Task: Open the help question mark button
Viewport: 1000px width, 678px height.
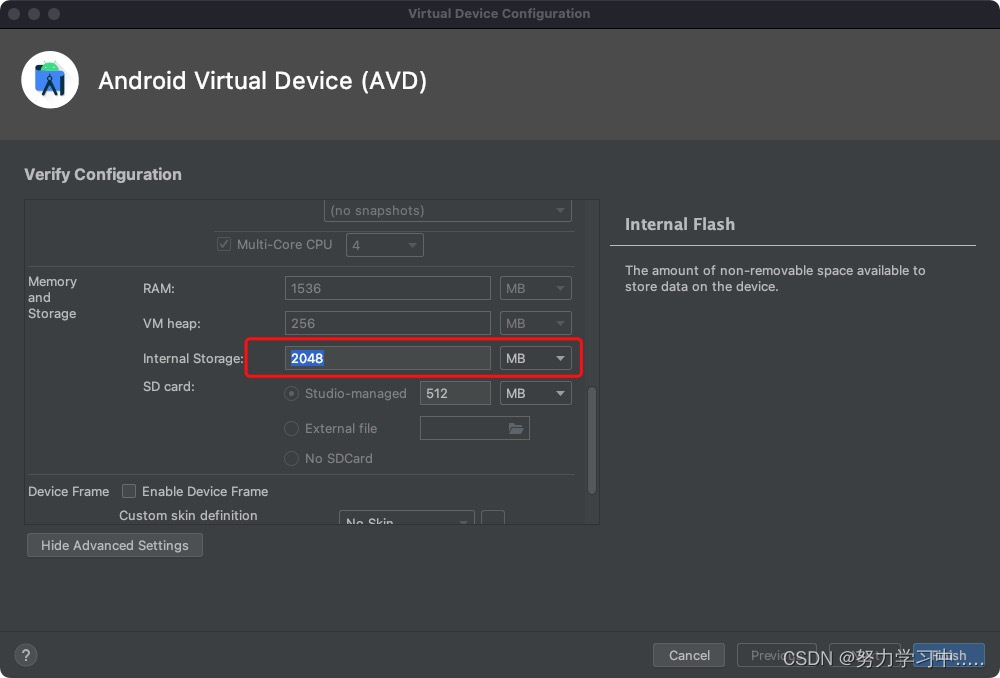Action: pos(26,655)
